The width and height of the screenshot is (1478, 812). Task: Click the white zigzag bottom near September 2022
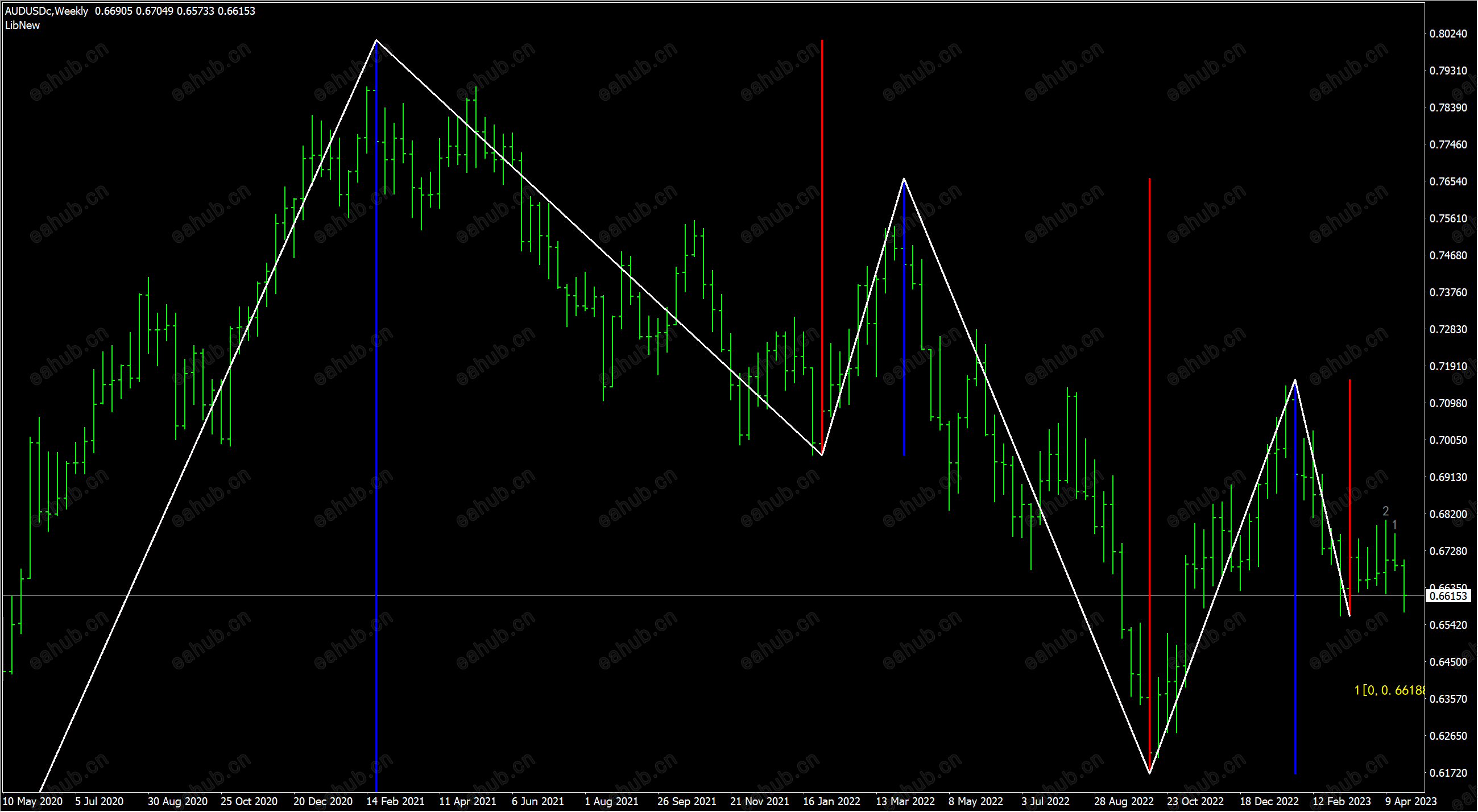click(1150, 773)
